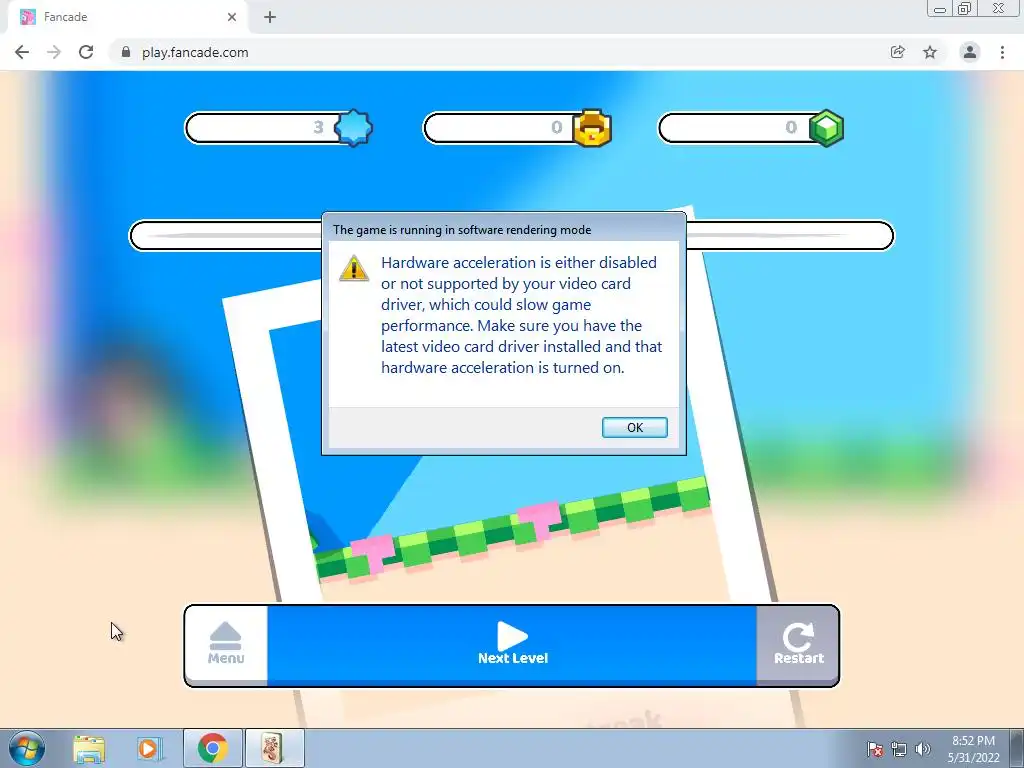Open the Chrome profile menu
This screenshot has width=1024, height=768.
tap(970, 52)
